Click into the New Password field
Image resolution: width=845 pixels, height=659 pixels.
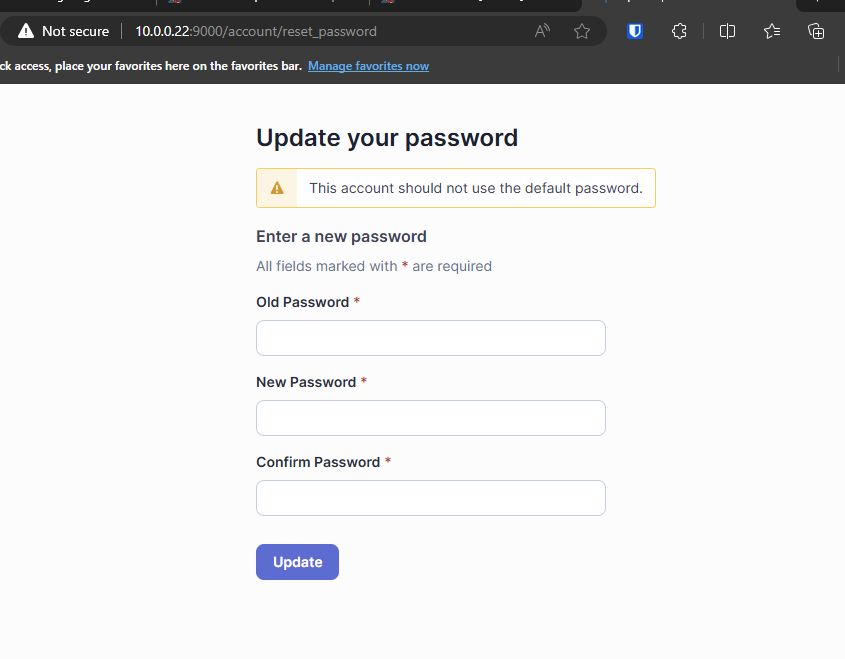pyautogui.click(x=431, y=418)
